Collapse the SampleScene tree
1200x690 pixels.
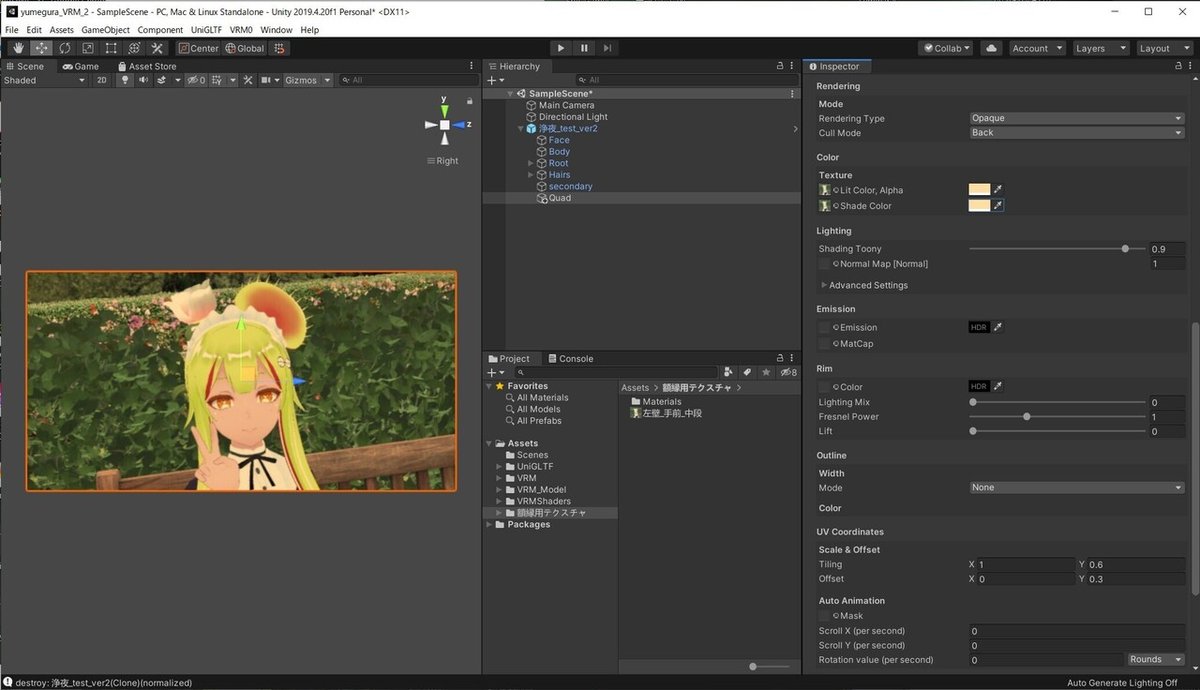(510, 94)
